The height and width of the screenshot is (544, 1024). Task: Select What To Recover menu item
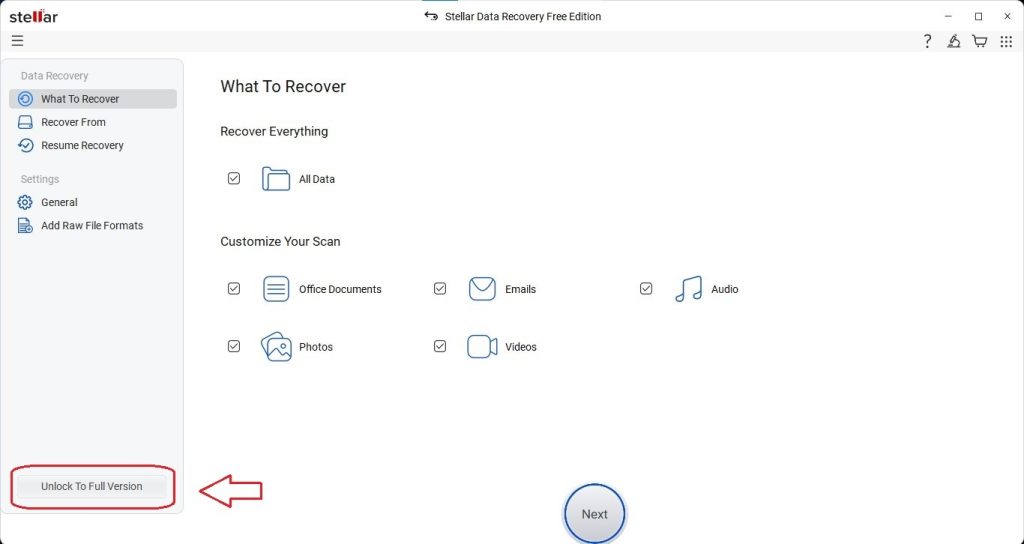point(93,99)
